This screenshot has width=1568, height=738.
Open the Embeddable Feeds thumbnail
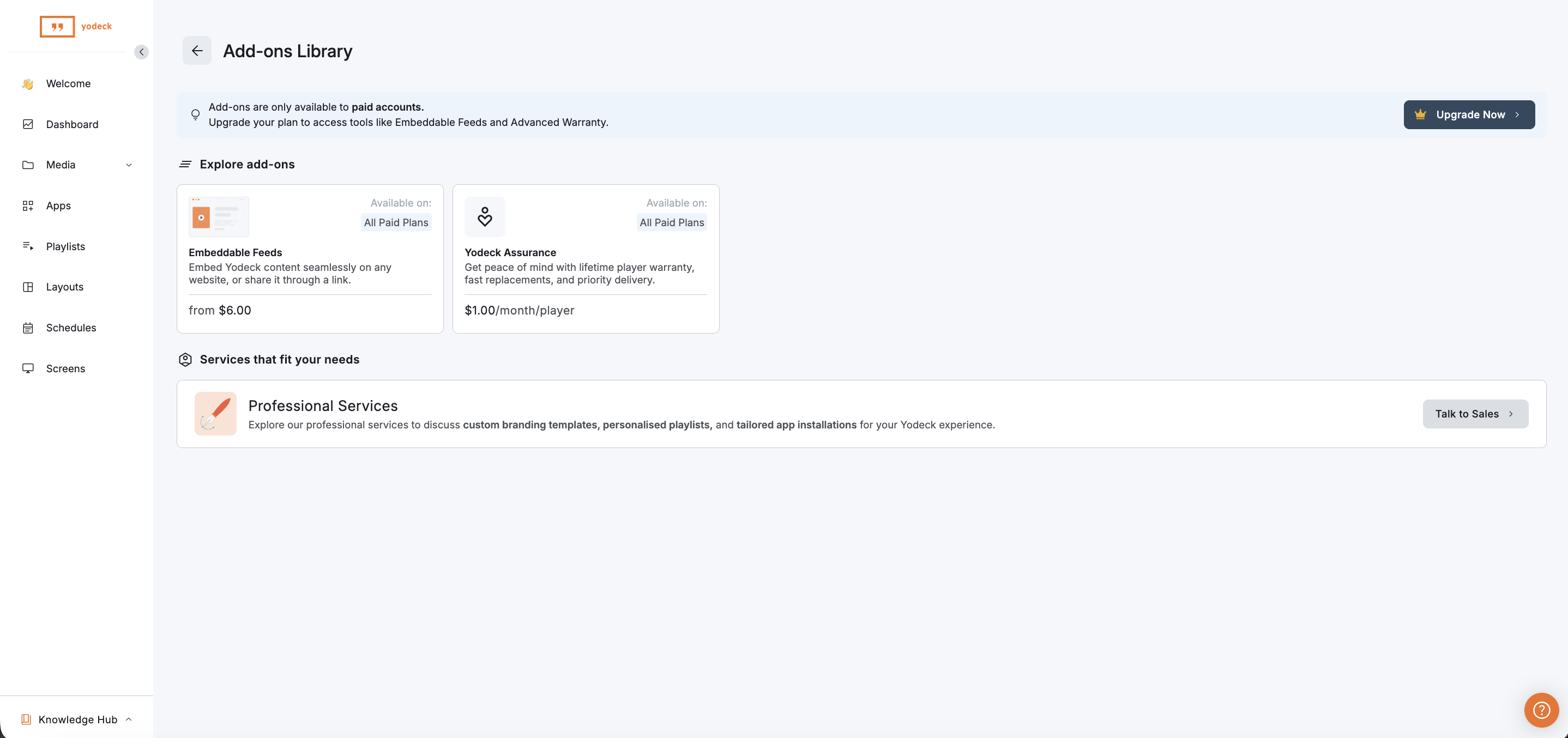(219, 216)
